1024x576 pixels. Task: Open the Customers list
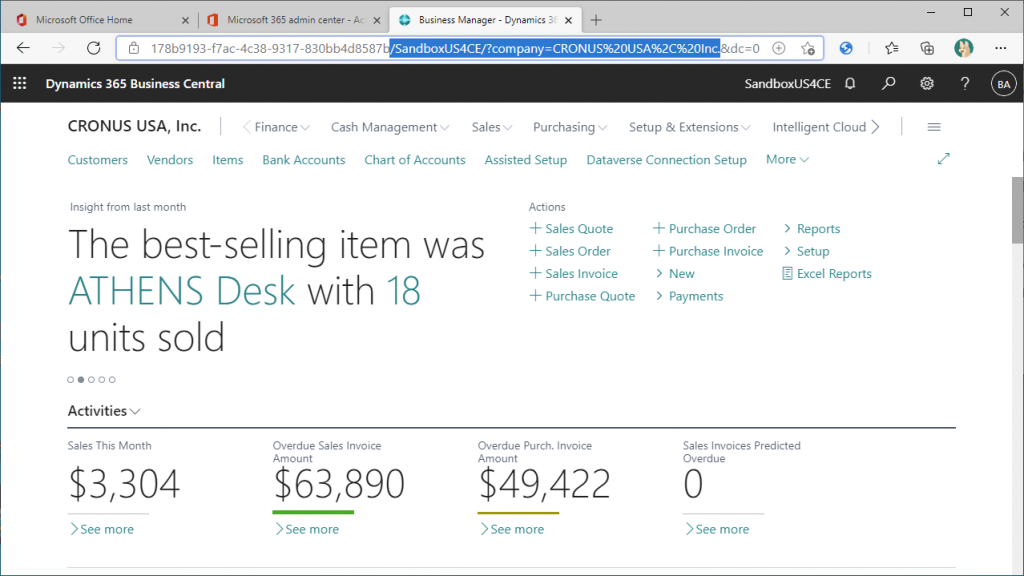[x=98, y=160]
